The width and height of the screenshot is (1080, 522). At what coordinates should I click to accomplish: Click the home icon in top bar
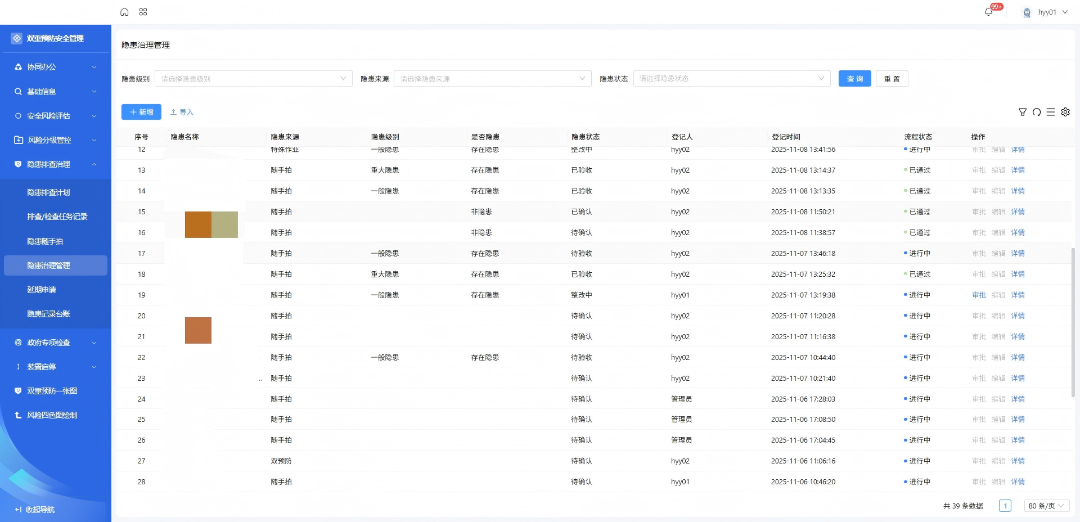click(124, 12)
